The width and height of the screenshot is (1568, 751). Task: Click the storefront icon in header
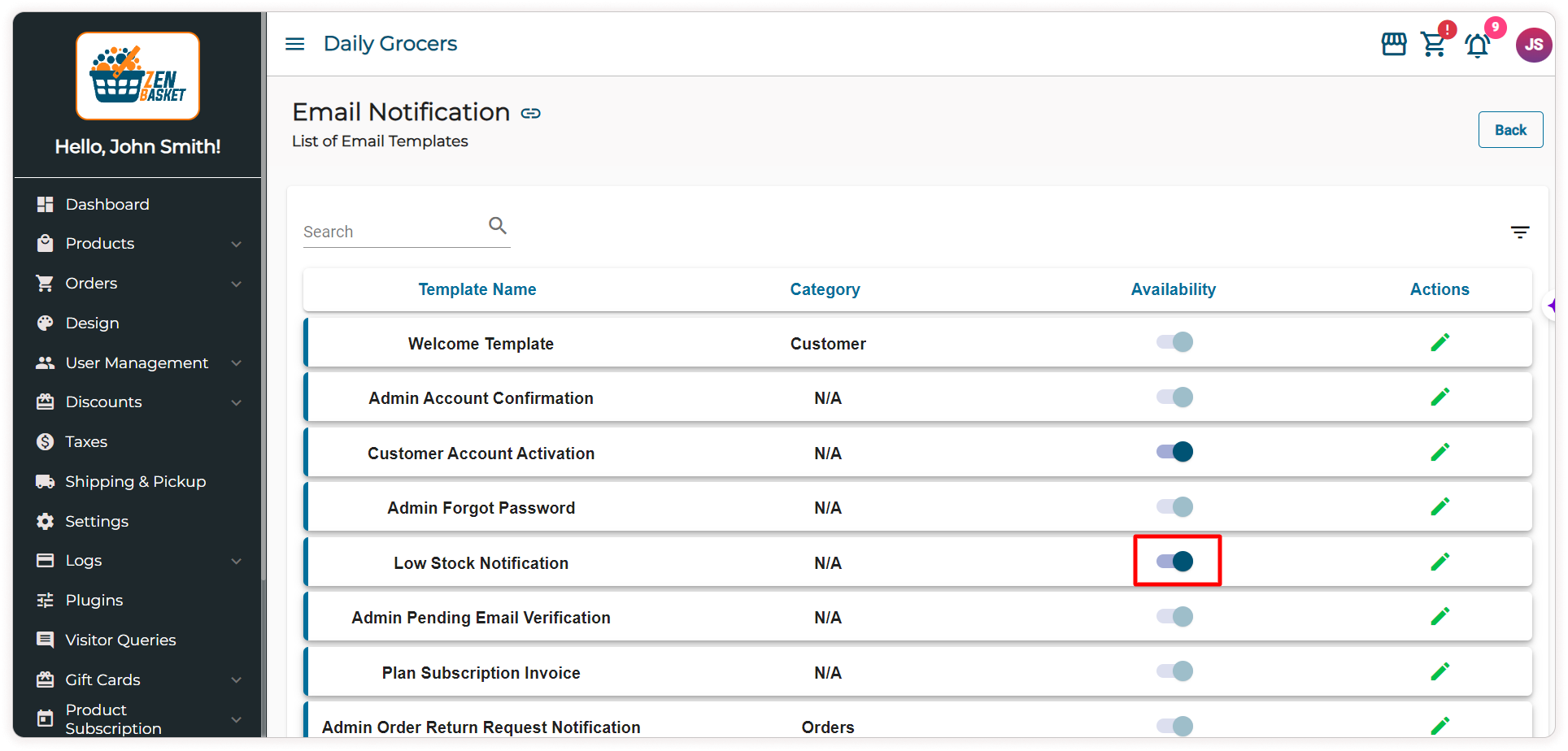pyautogui.click(x=1393, y=45)
